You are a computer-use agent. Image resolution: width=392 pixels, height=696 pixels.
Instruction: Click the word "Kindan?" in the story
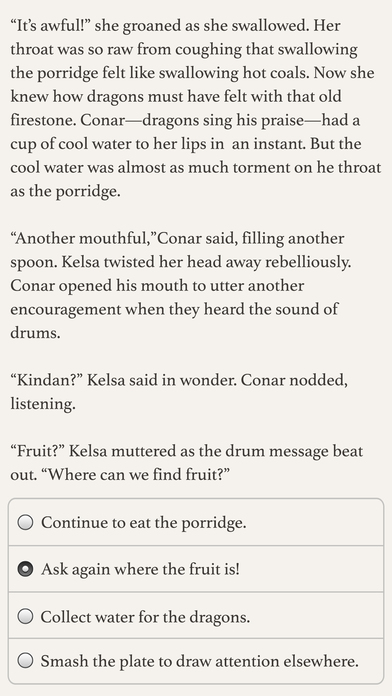coord(46,380)
